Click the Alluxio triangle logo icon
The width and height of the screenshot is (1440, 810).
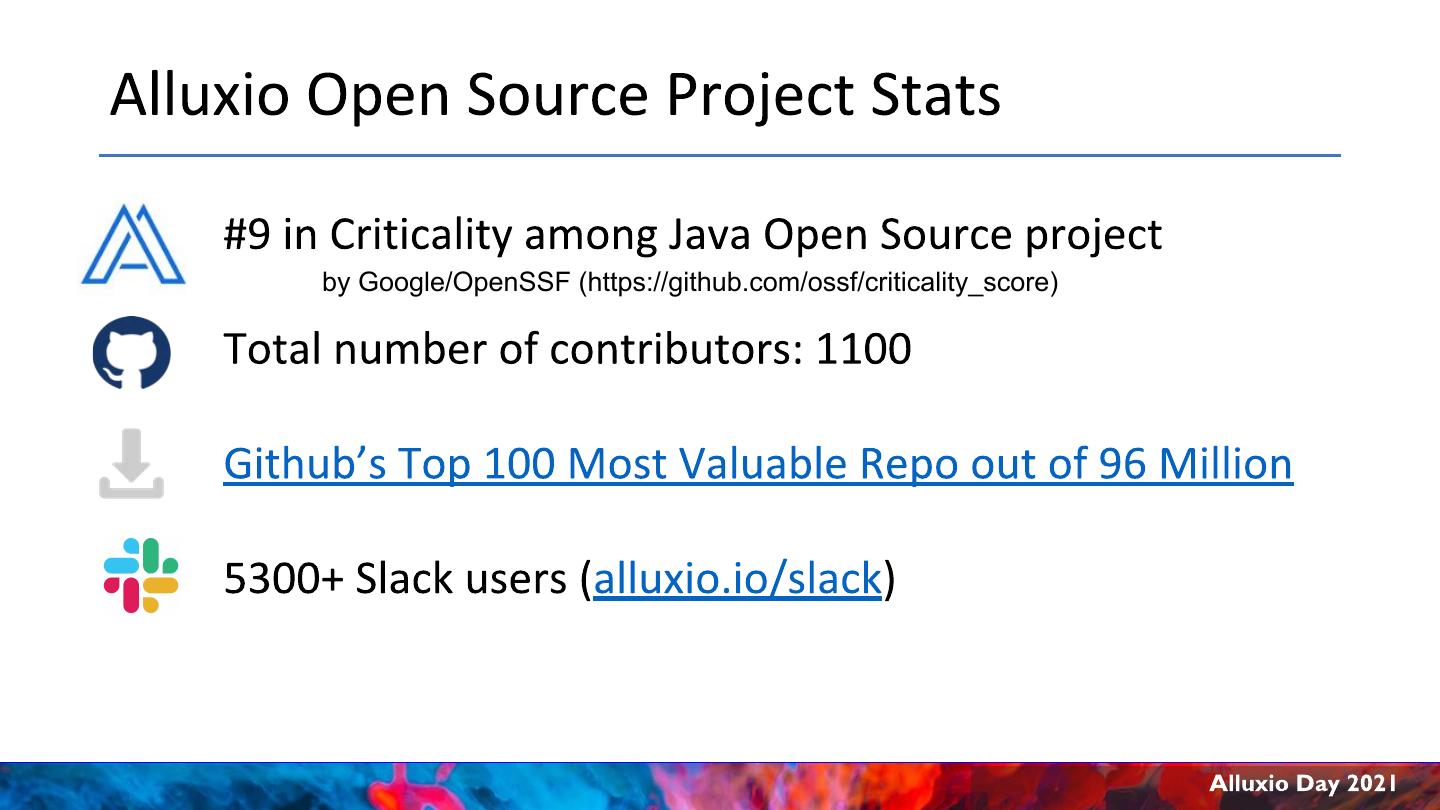tap(133, 244)
